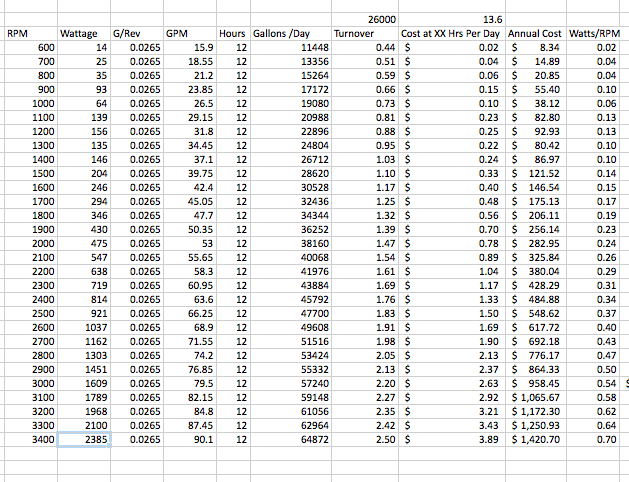Viewport: 629px width, 482px height.
Task: Click wattage cell showing 475
Action: (x=84, y=243)
